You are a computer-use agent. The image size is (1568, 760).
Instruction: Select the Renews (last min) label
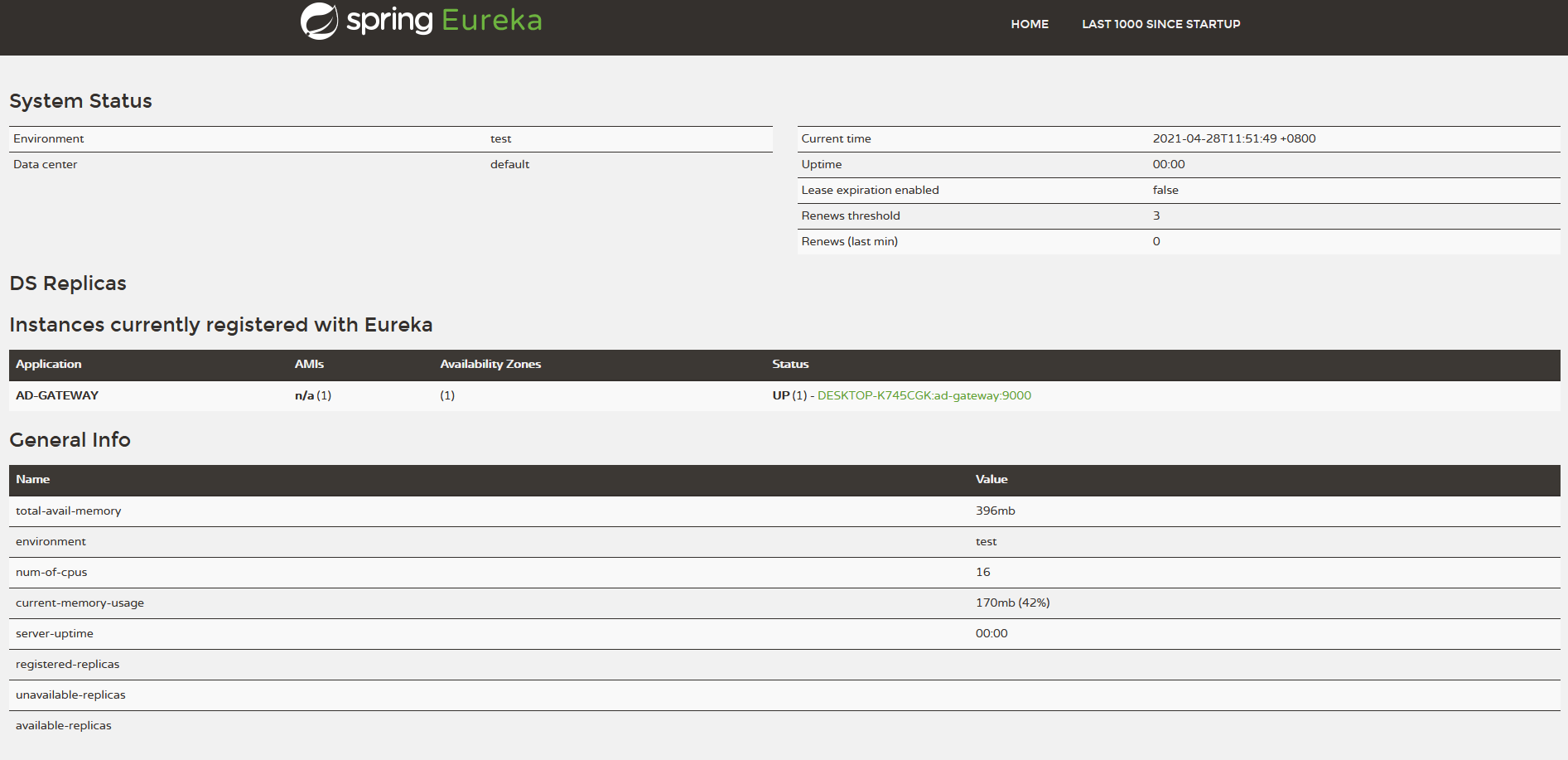pos(850,241)
